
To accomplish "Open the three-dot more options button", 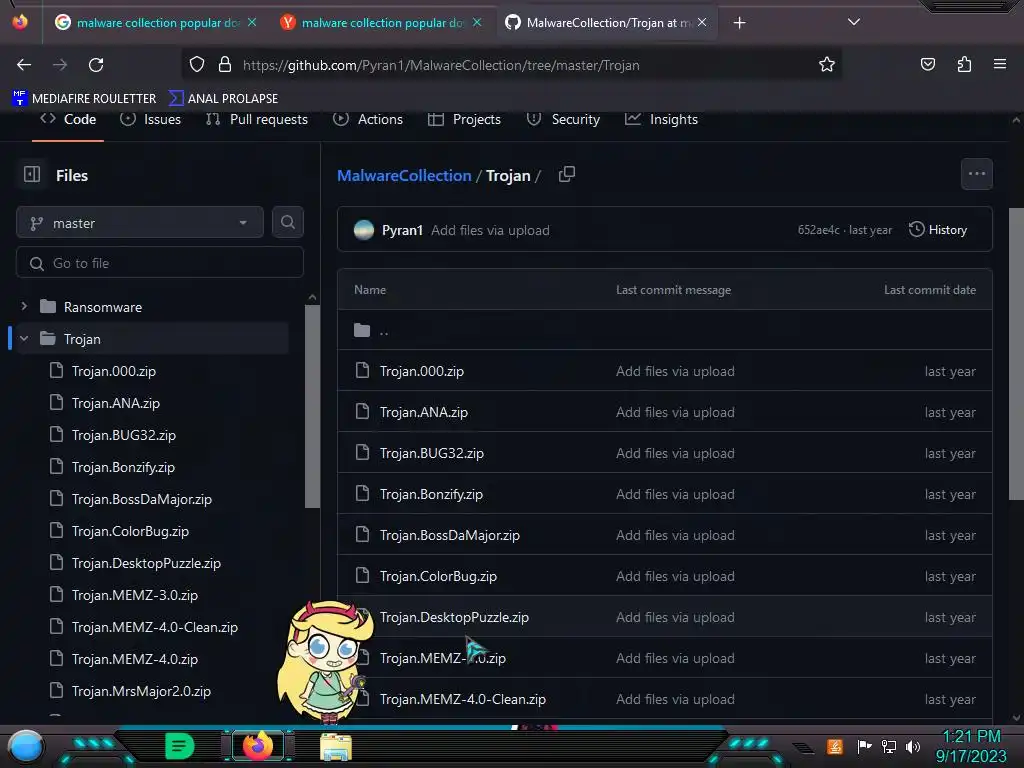I will 977,174.
